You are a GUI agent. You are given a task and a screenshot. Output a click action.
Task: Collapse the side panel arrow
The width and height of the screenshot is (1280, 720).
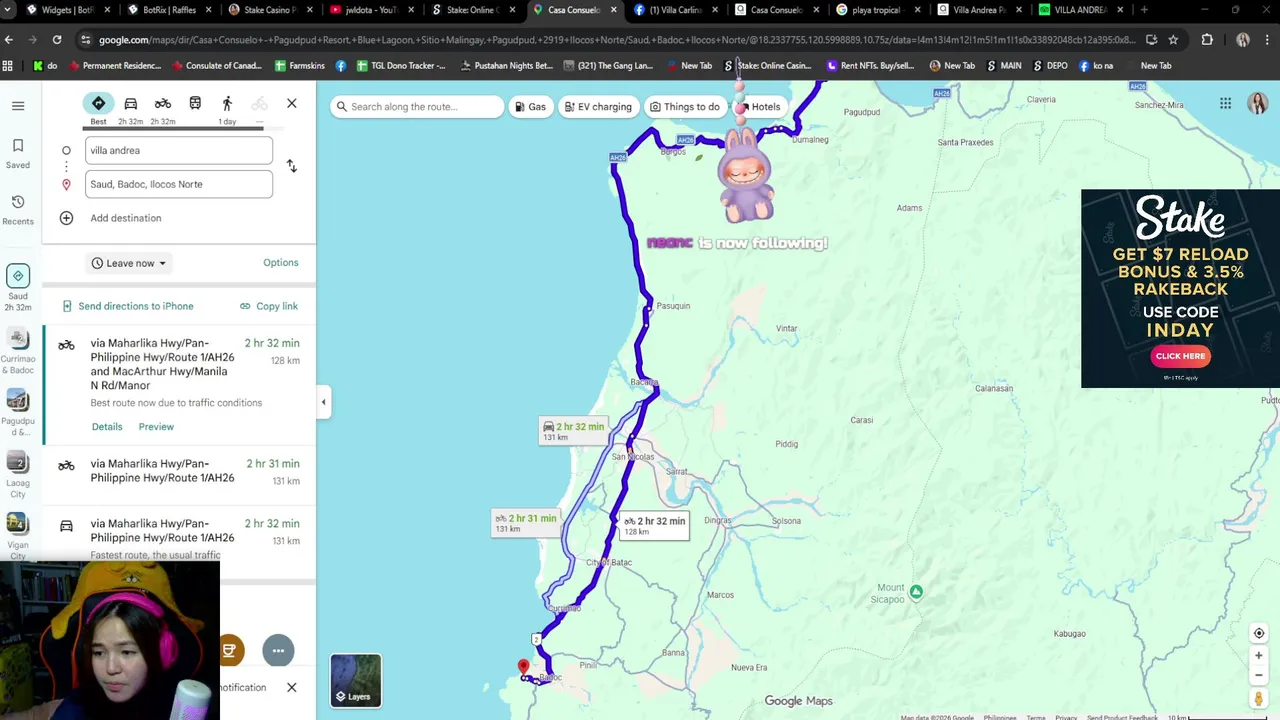pos(323,402)
